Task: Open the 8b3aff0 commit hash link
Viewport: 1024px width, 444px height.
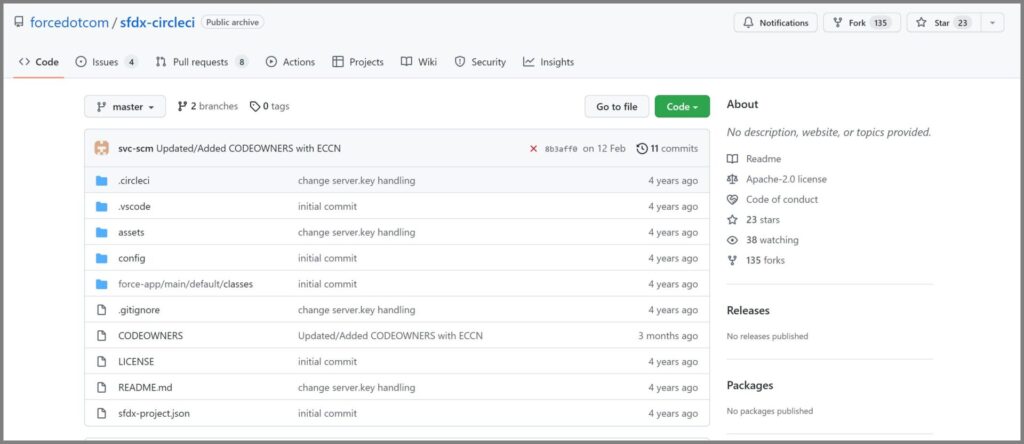Action: [560, 149]
